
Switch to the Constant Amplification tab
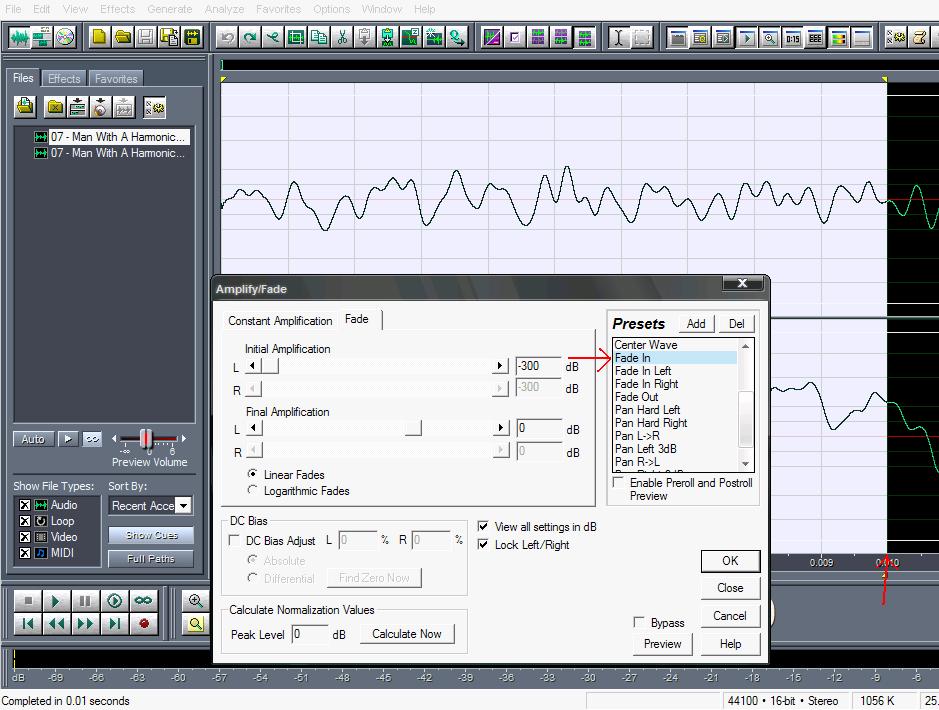280,321
